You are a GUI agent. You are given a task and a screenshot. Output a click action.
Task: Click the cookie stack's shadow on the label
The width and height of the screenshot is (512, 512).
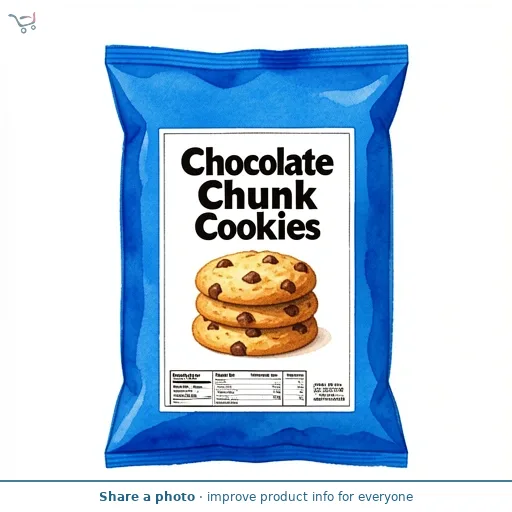point(323,338)
